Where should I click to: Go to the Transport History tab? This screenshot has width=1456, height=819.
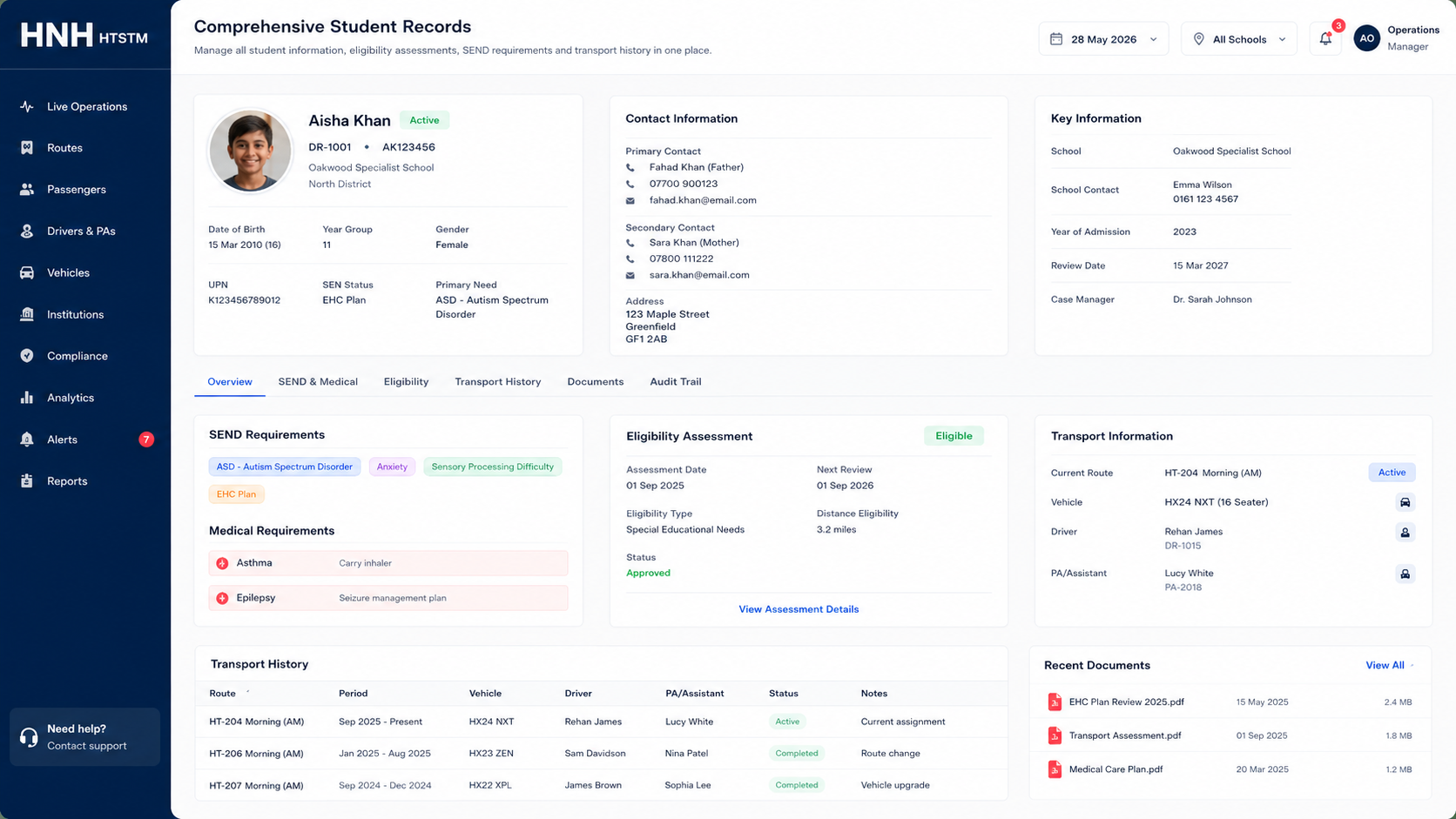[498, 381]
